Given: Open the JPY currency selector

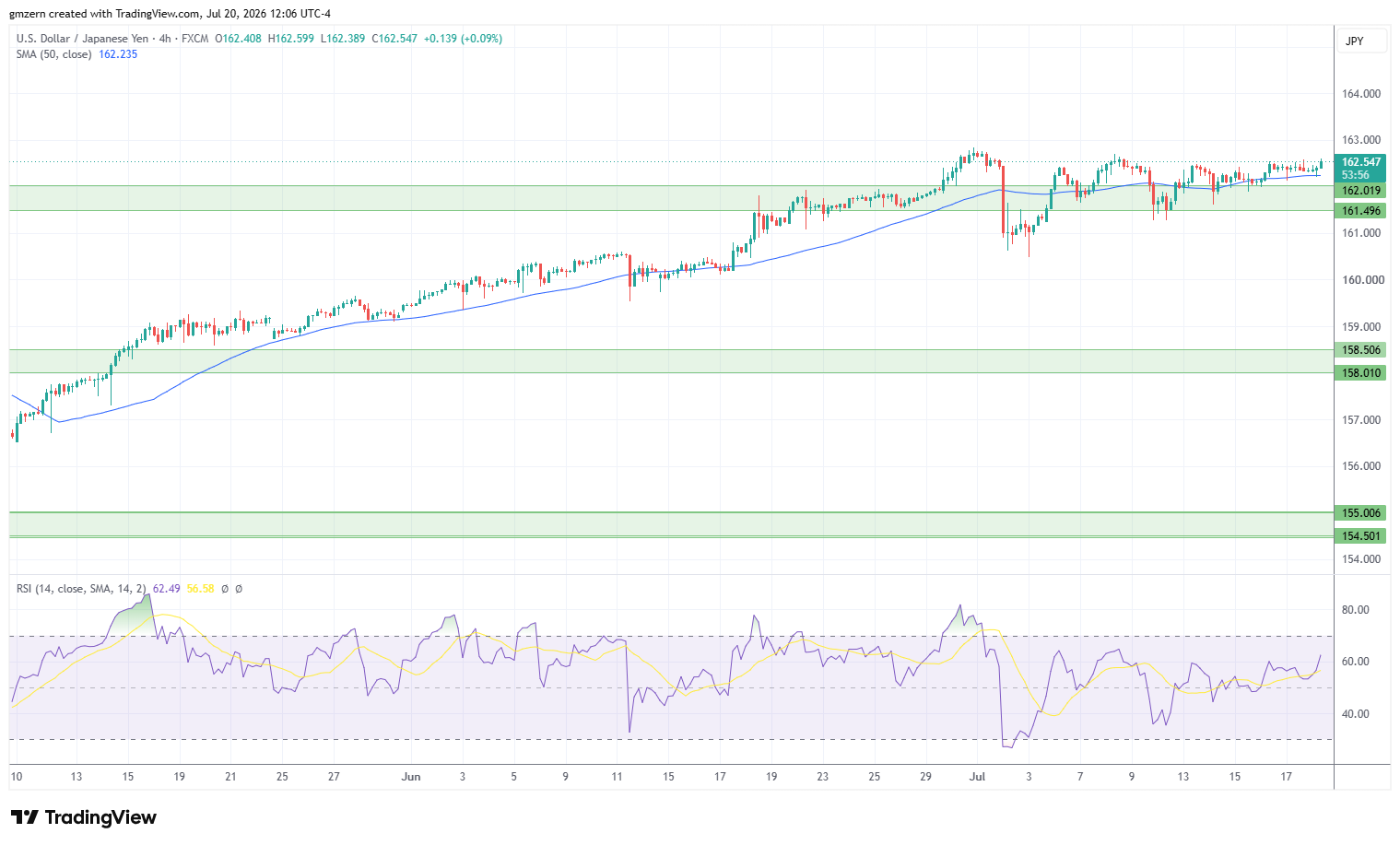Looking at the screenshot, I should (x=1361, y=41).
